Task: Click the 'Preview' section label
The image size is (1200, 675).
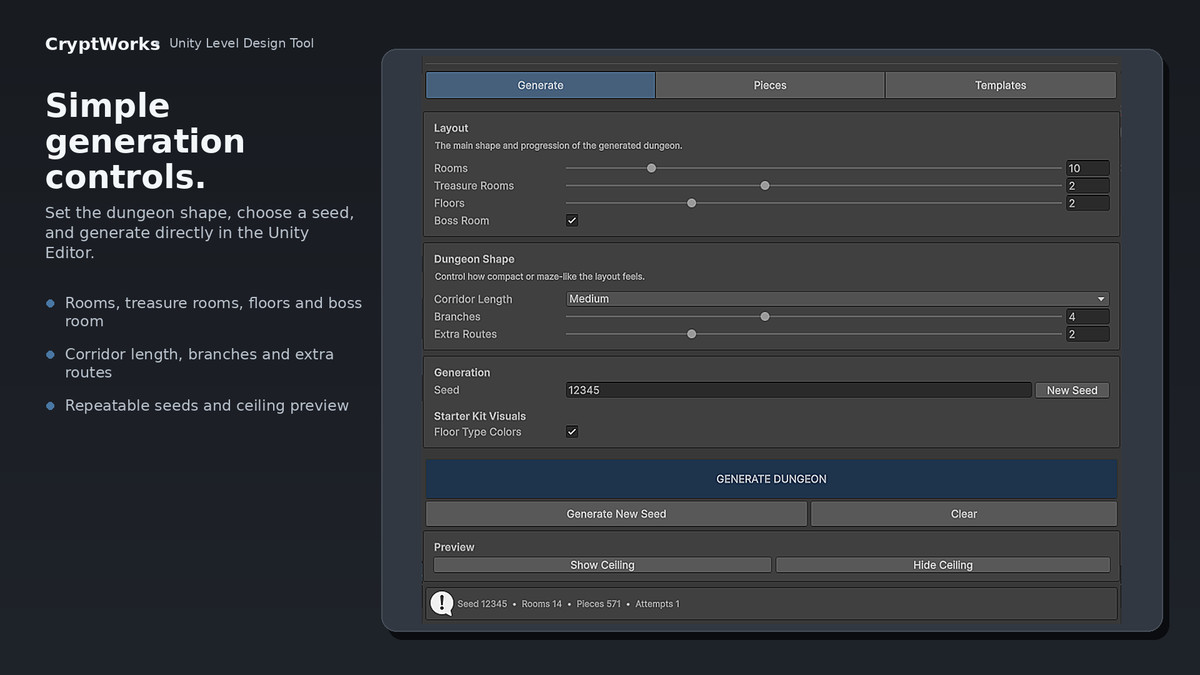Action: coord(454,547)
